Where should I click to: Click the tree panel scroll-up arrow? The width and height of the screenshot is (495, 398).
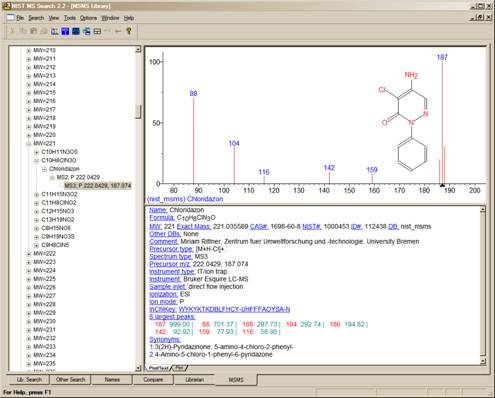pos(138,50)
